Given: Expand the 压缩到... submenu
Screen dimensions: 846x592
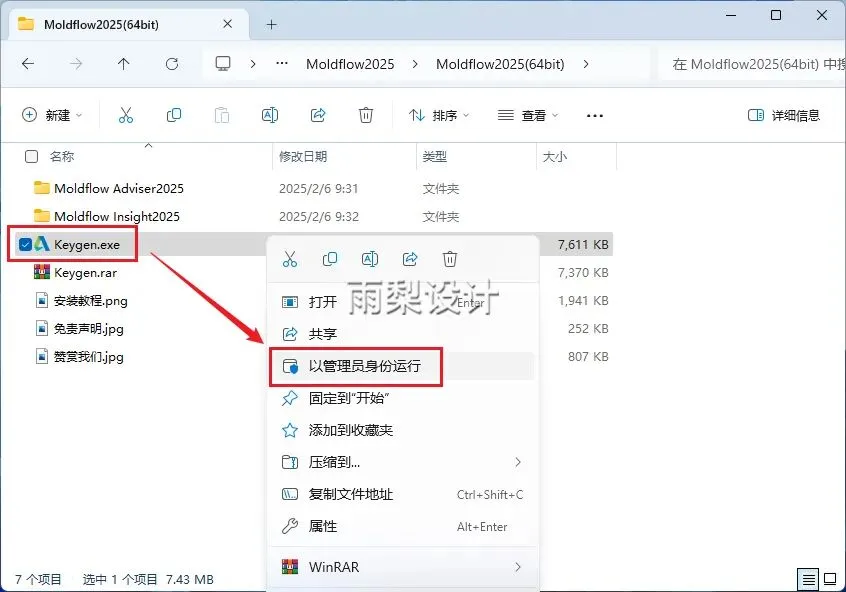Looking at the screenshot, I should (x=517, y=462).
